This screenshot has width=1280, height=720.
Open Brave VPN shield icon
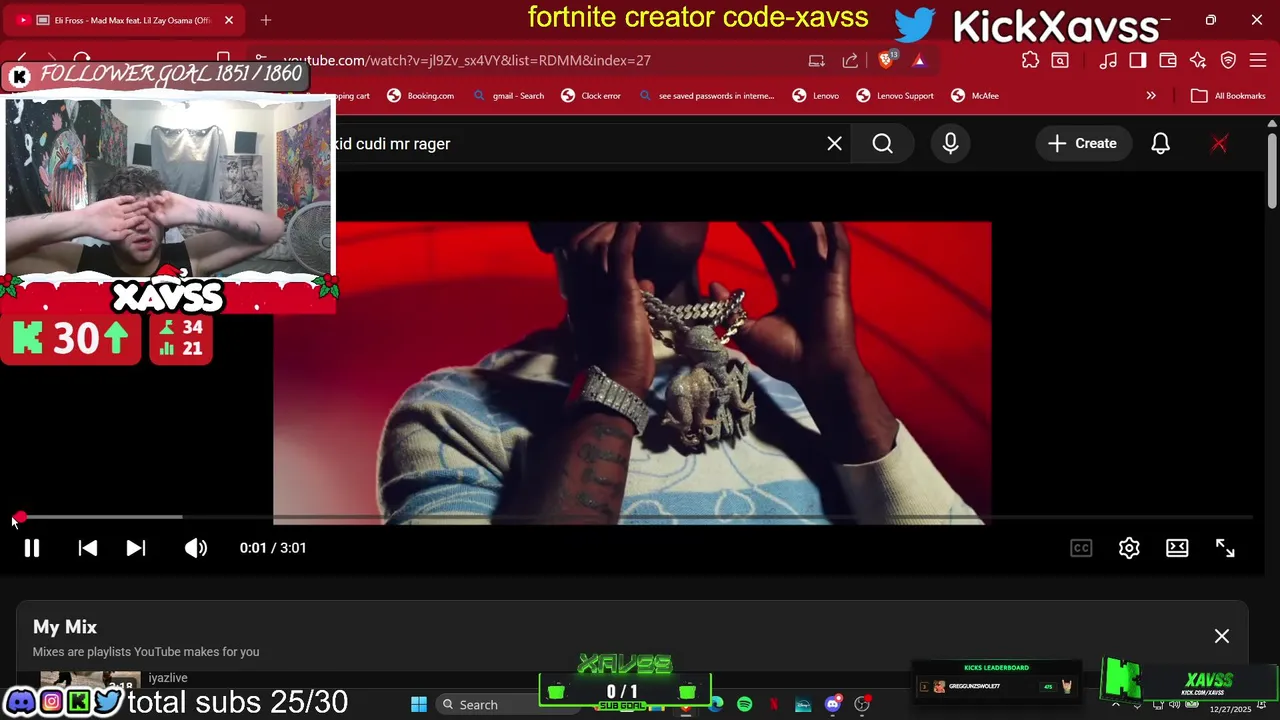coord(1229,60)
